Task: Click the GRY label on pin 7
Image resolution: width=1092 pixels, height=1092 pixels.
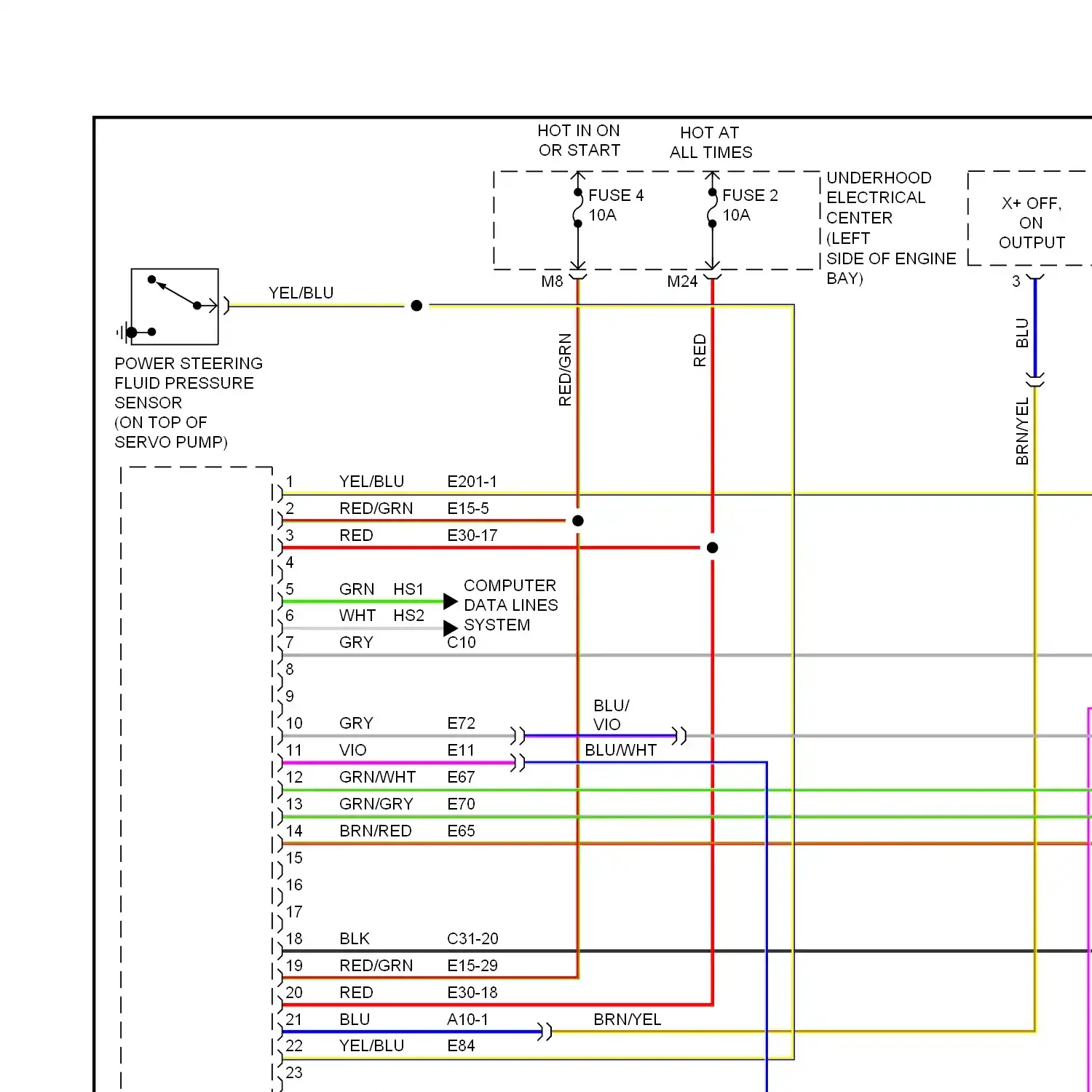Action: coord(356,643)
